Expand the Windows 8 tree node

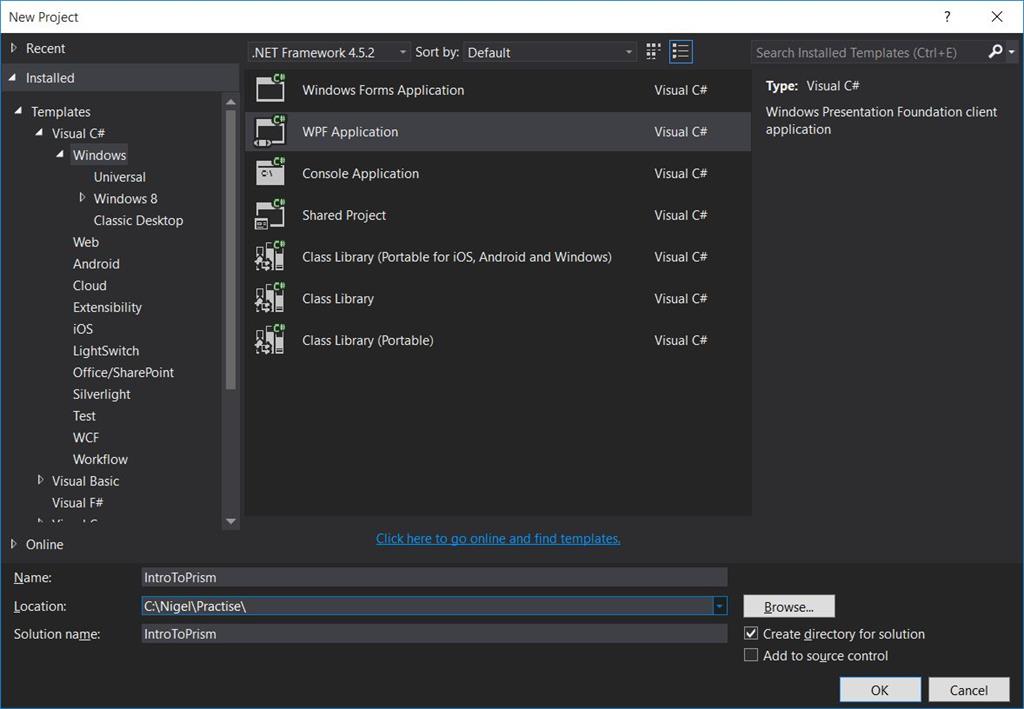(81, 198)
